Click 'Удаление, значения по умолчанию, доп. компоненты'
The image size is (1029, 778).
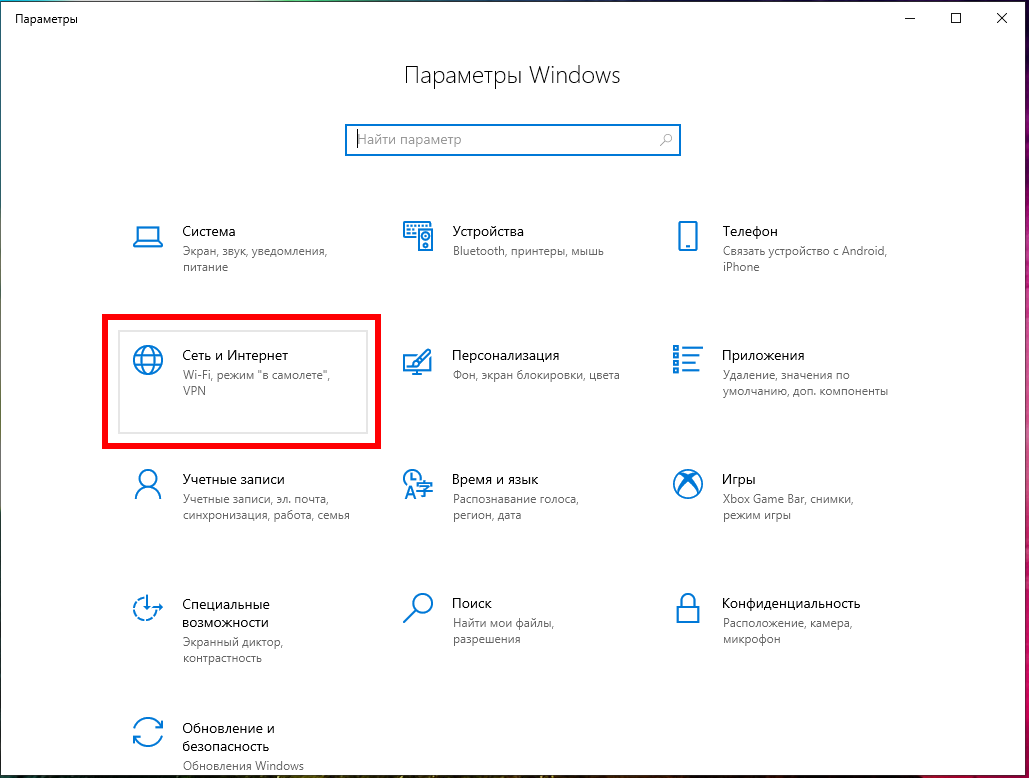coord(805,383)
